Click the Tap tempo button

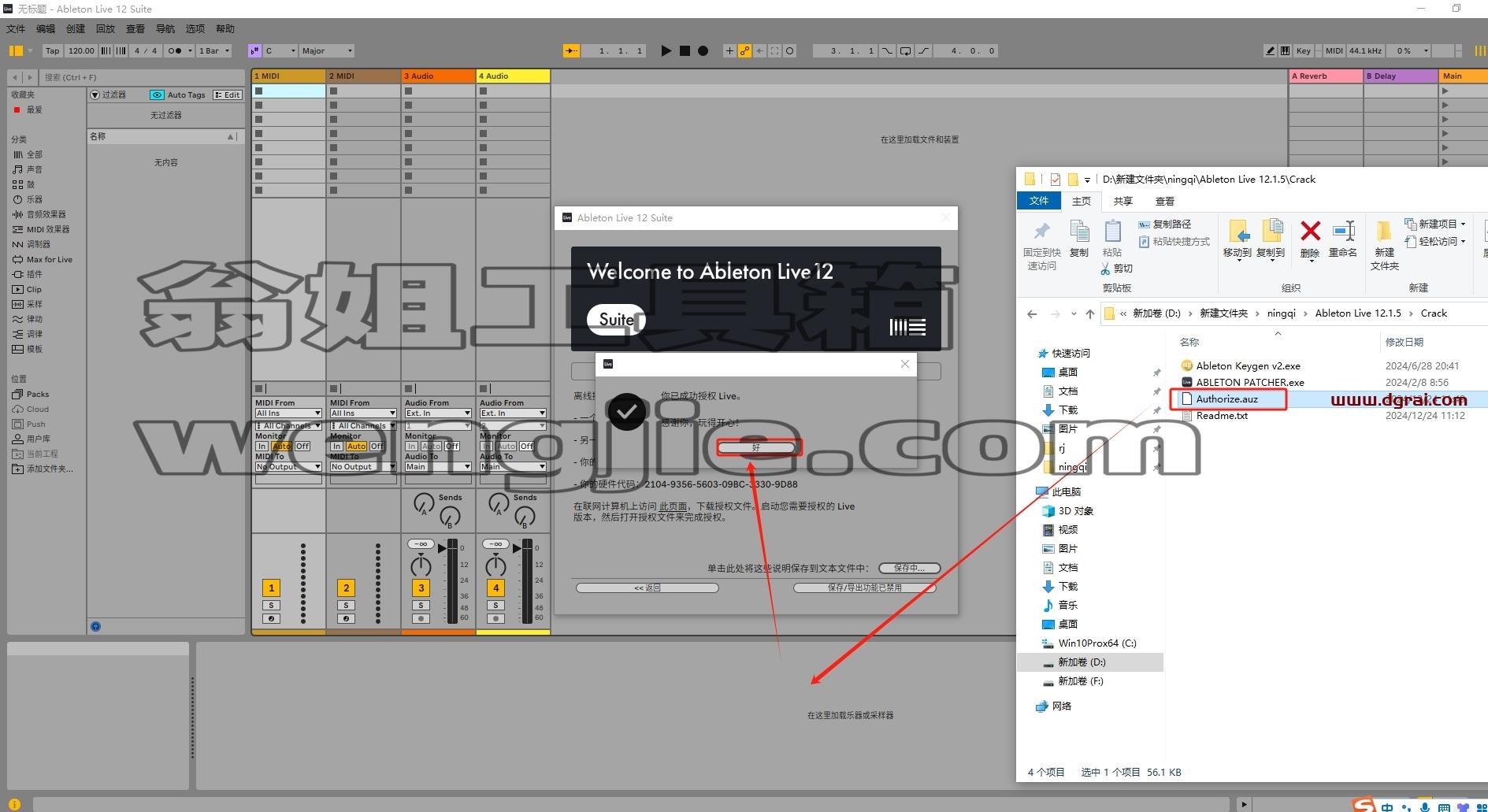[52, 50]
